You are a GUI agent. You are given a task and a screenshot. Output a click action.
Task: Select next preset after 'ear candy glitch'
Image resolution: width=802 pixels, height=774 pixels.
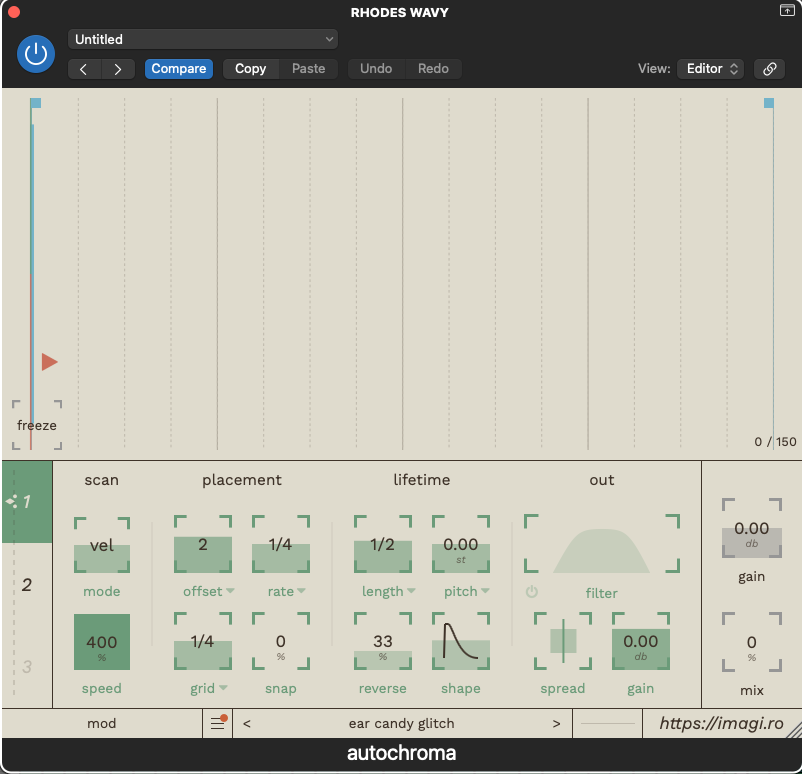point(556,723)
